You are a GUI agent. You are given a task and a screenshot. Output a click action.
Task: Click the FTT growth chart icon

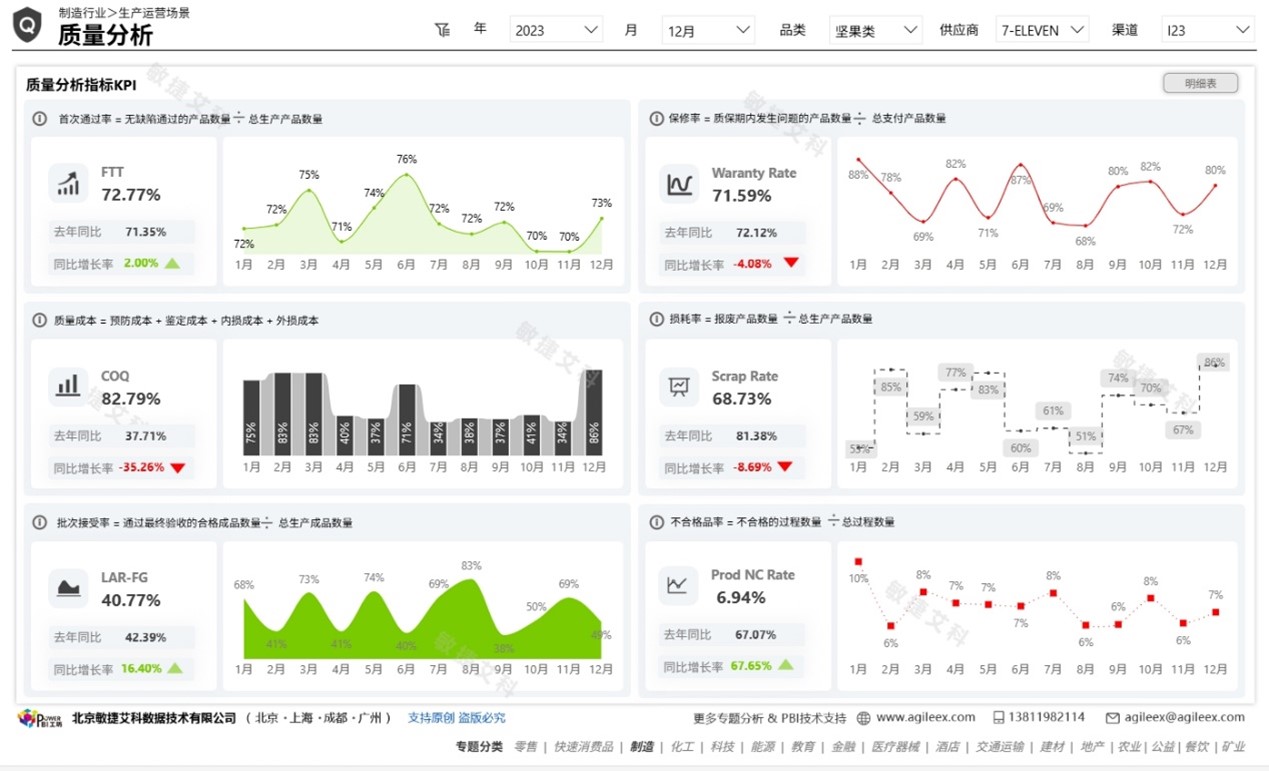68,184
